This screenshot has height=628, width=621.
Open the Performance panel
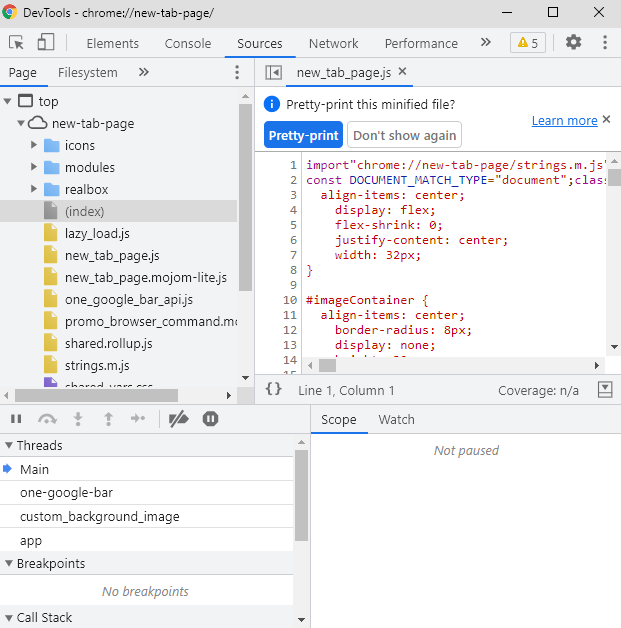[421, 43]
